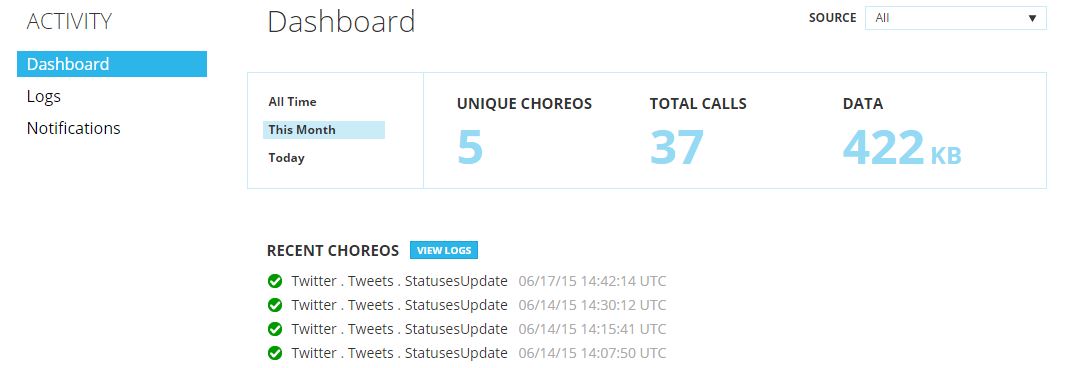This screenshot has height=368, width=1071.
Task: Select the Today period filter
Action: (x=286, y=158)
